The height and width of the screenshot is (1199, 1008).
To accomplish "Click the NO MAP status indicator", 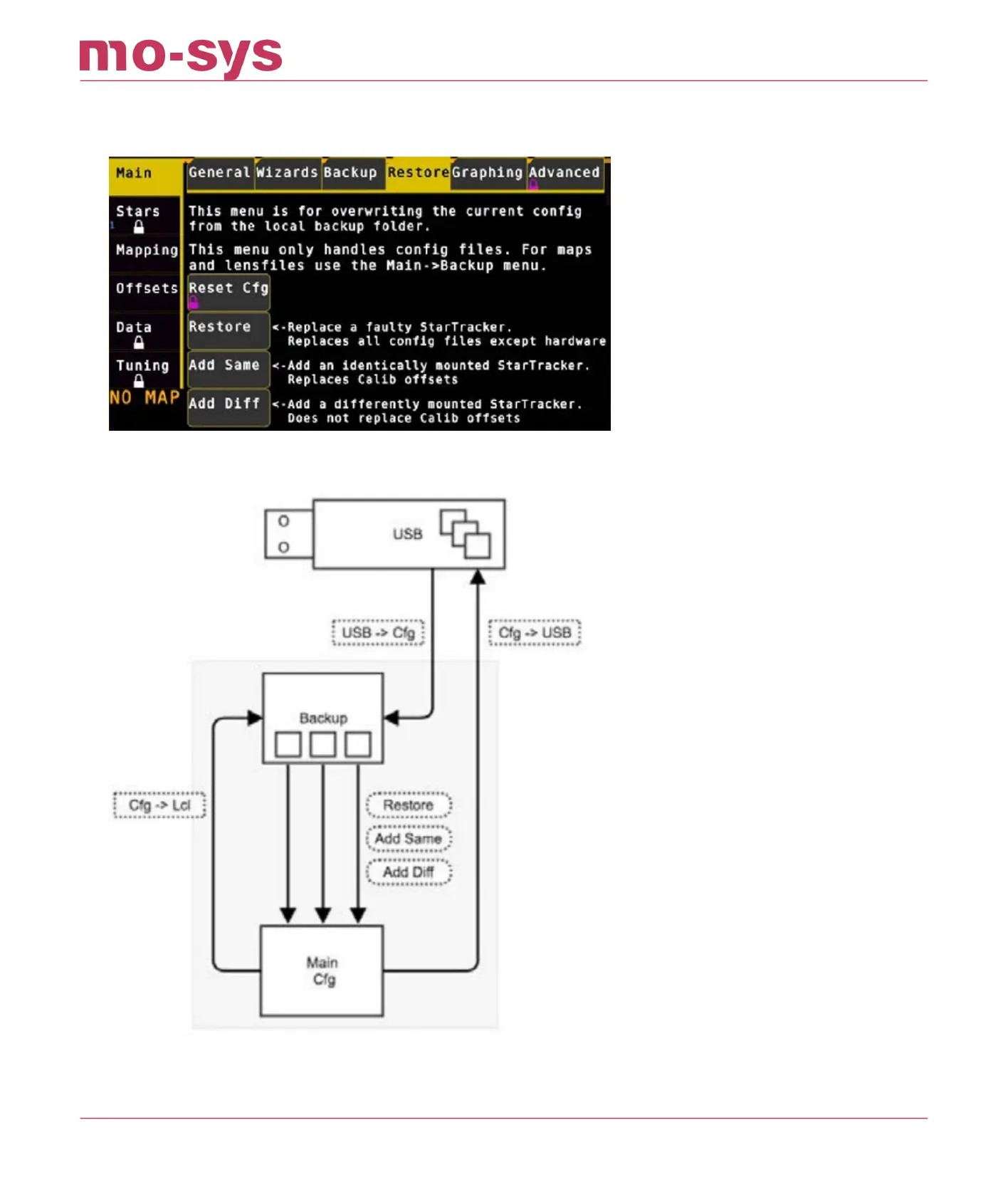I will point(145,398).
